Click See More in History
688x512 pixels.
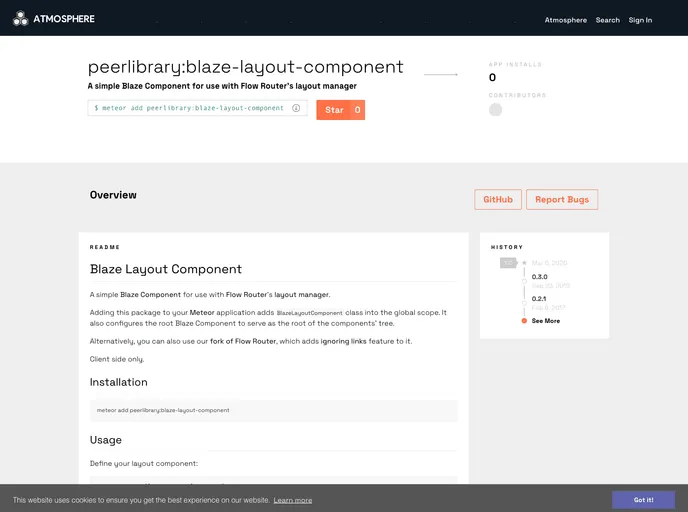point(545,321)
